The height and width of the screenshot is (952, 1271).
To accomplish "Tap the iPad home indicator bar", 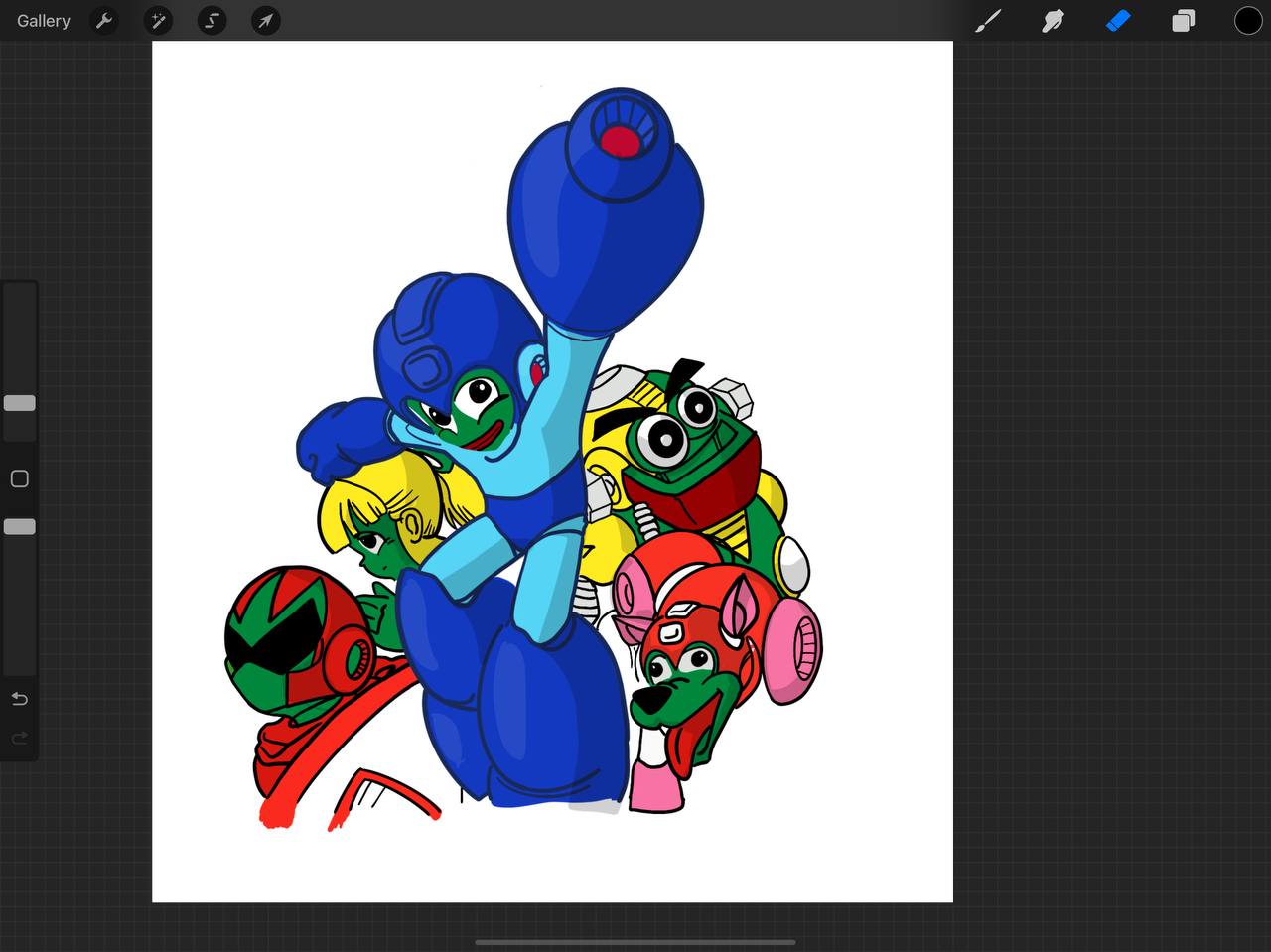I will click(635, 942).
